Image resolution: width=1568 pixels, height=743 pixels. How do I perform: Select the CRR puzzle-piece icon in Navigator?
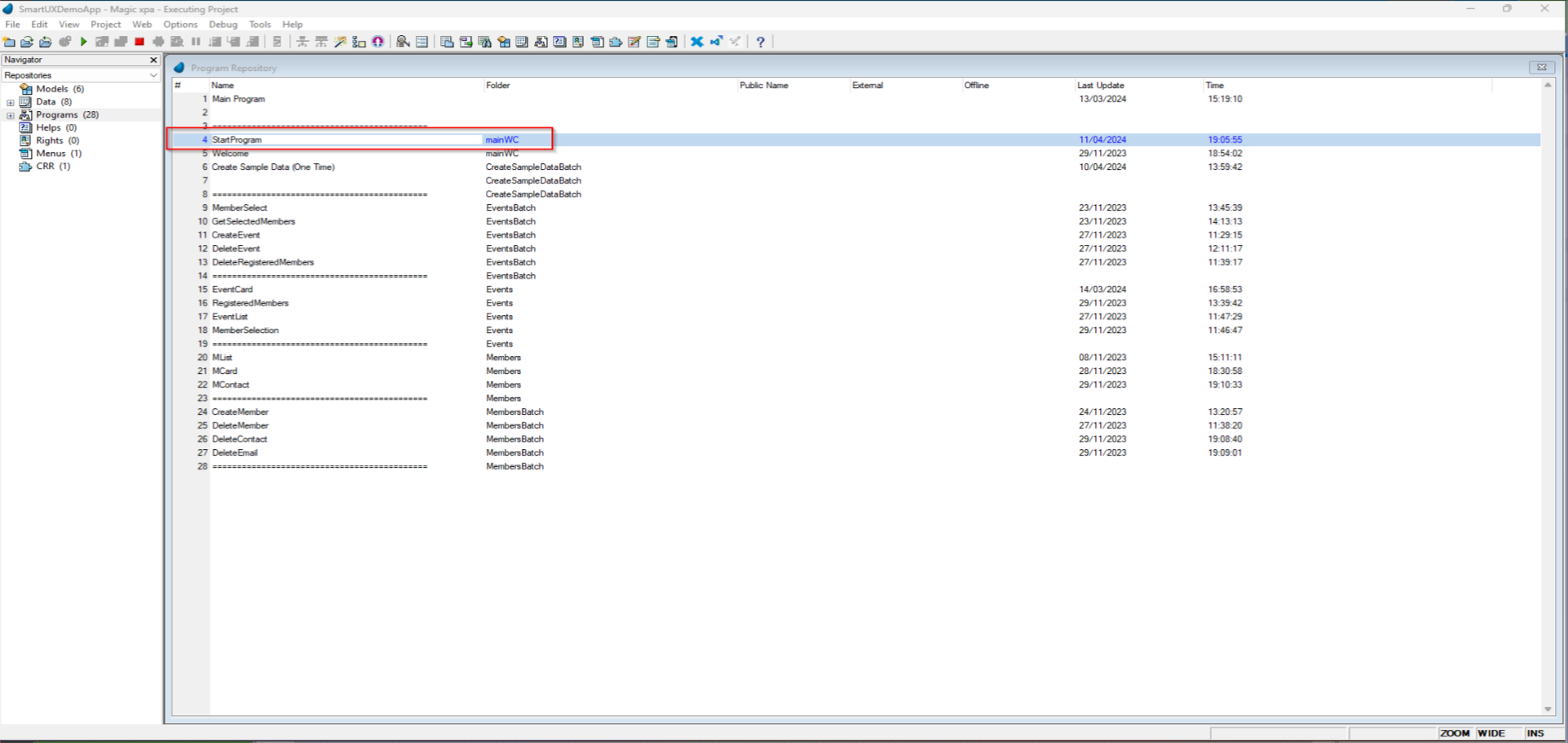tap(25, 166)
